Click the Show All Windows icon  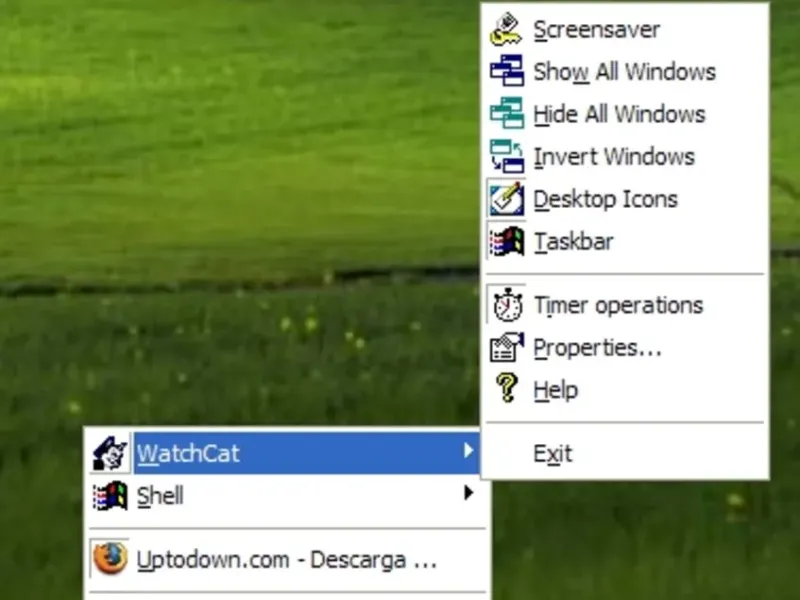click(x=506, y=70)
